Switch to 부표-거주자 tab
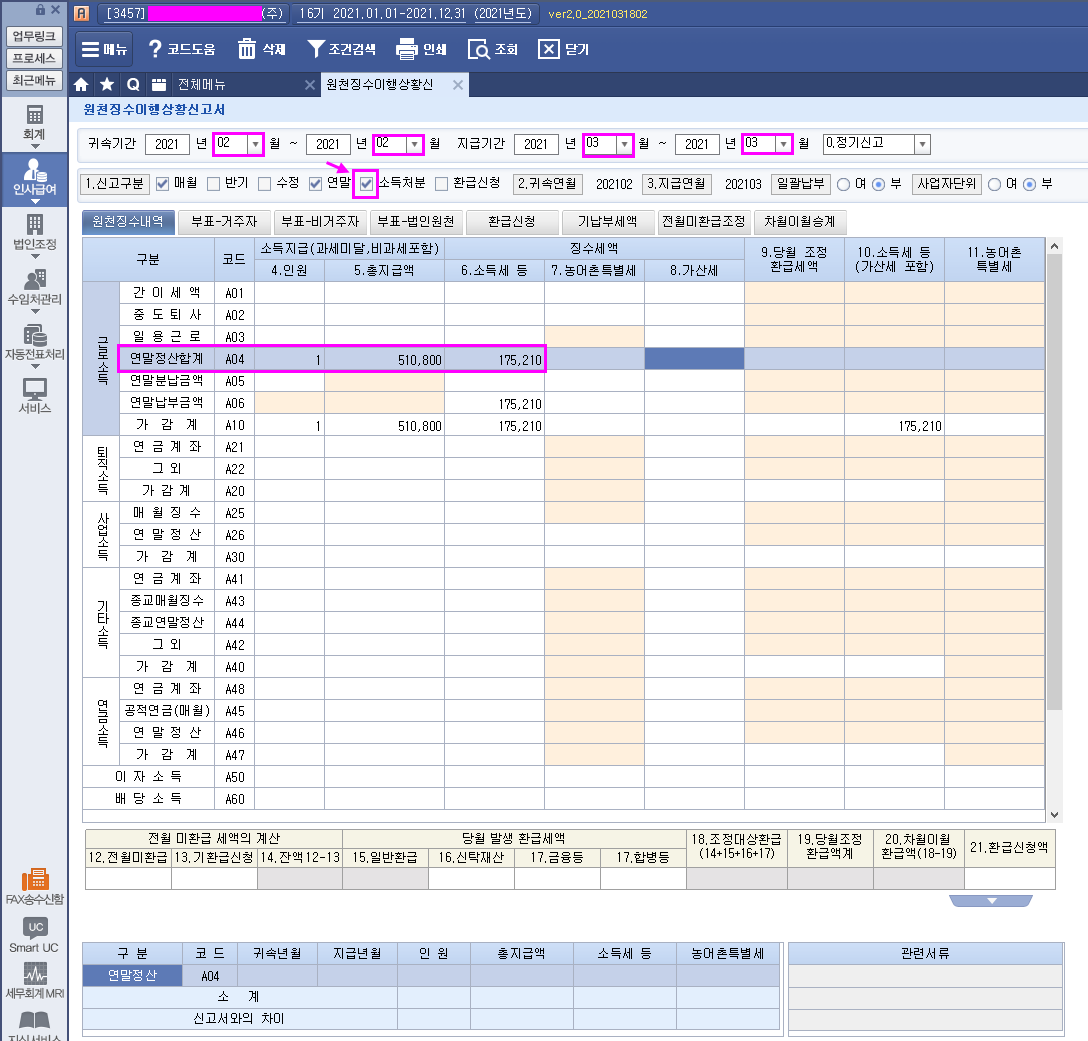The height and width of the screenshot is (1041, 1088). [223, 222]
